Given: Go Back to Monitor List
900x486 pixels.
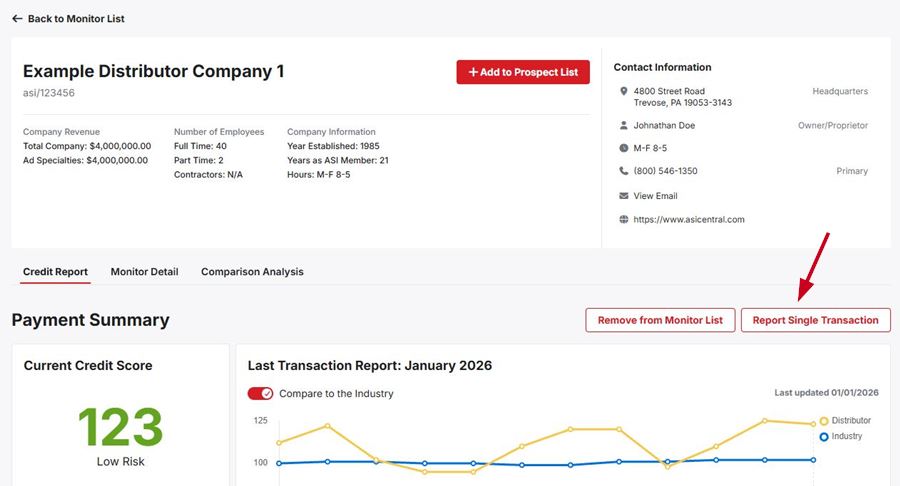Looking at the screenshot, I should pyautogui.click(x=75, y=19).
